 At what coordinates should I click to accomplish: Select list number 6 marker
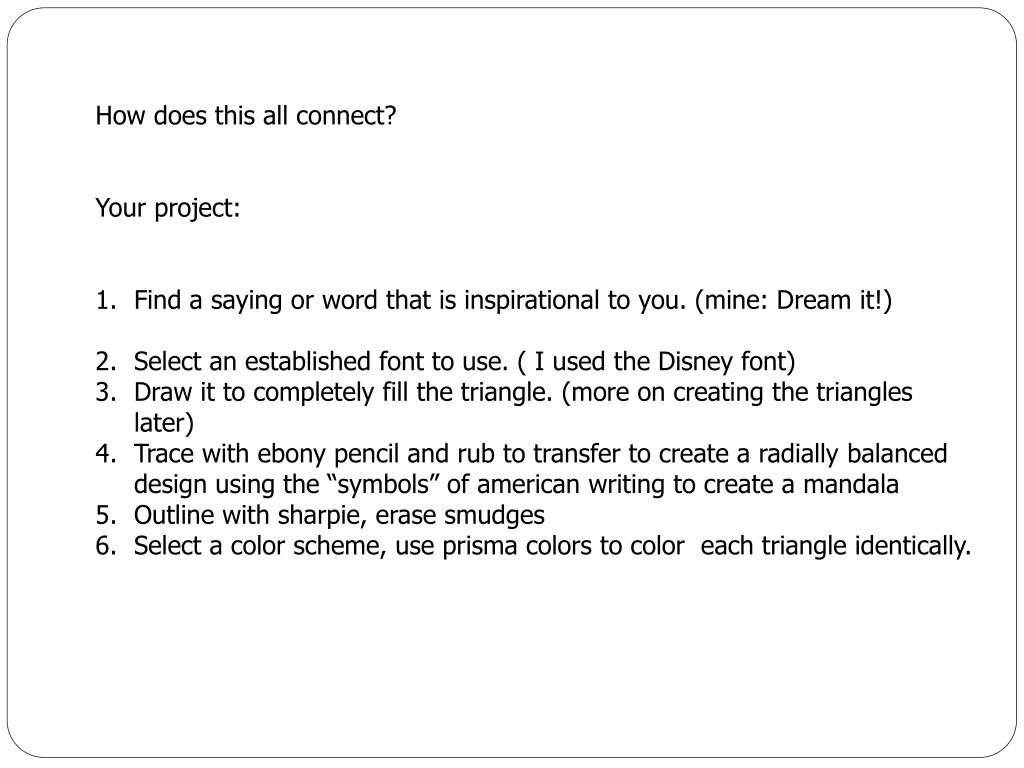pyautogui.click(x=106, y=546)
